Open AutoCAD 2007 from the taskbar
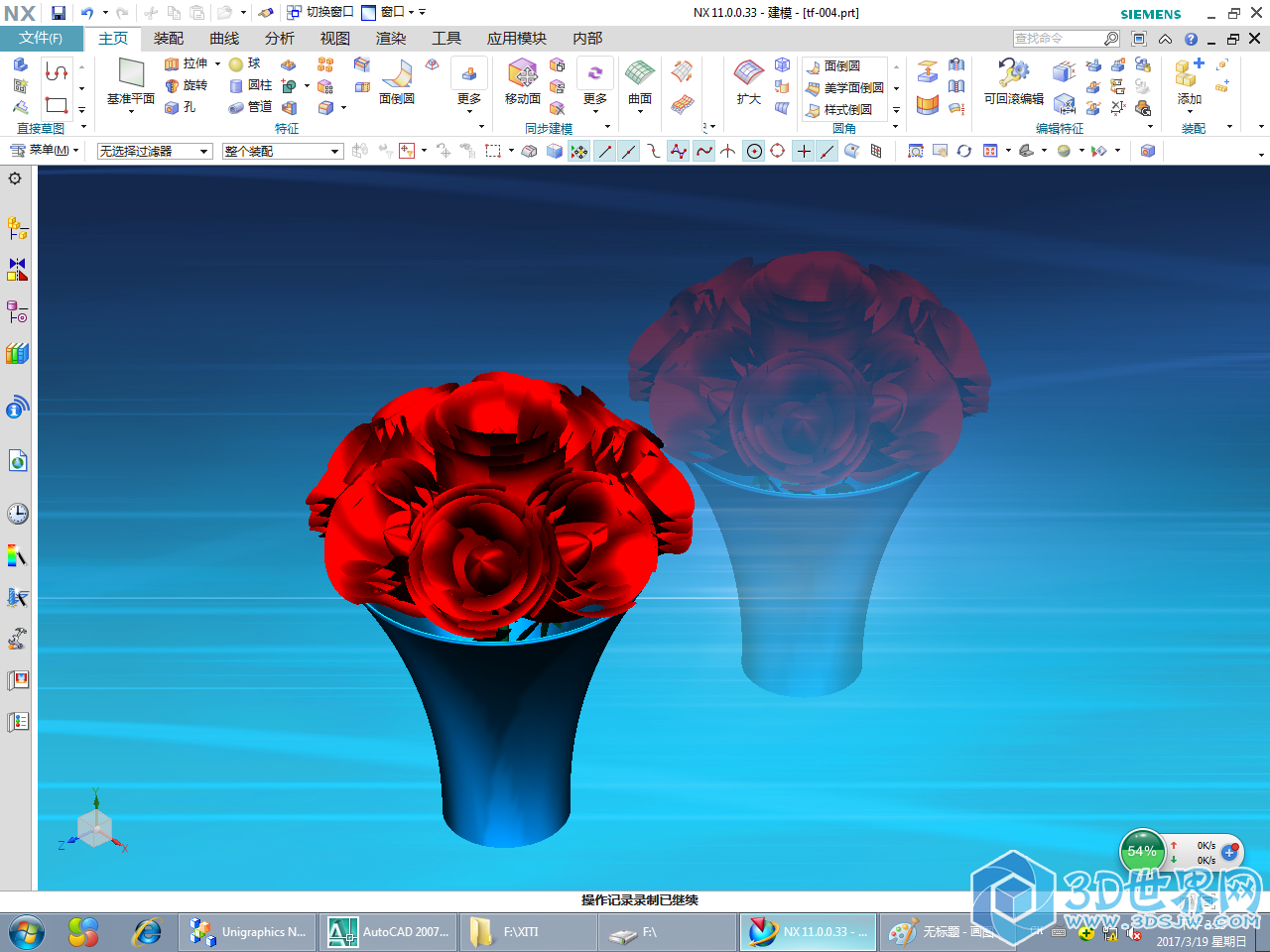Viewport: 1270px width, 952px height. click(x=389, y=932)
